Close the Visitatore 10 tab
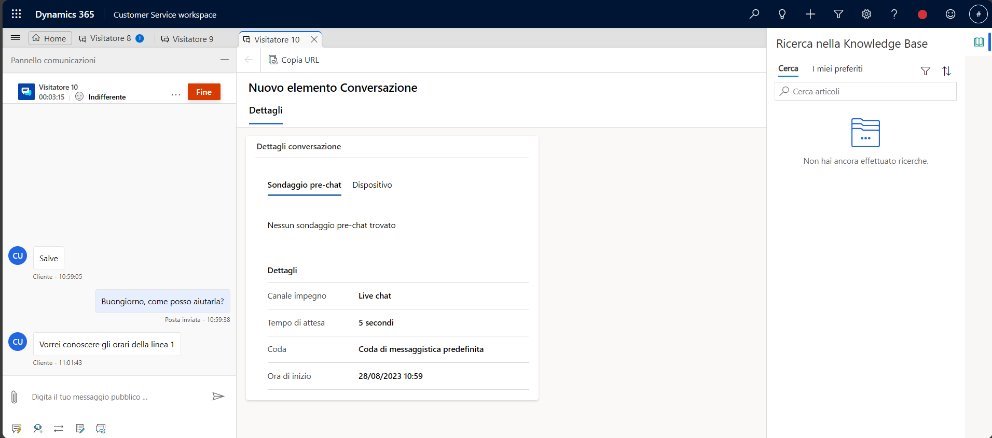The height and width of the screenshot is (438, 992). pos(314,39)
